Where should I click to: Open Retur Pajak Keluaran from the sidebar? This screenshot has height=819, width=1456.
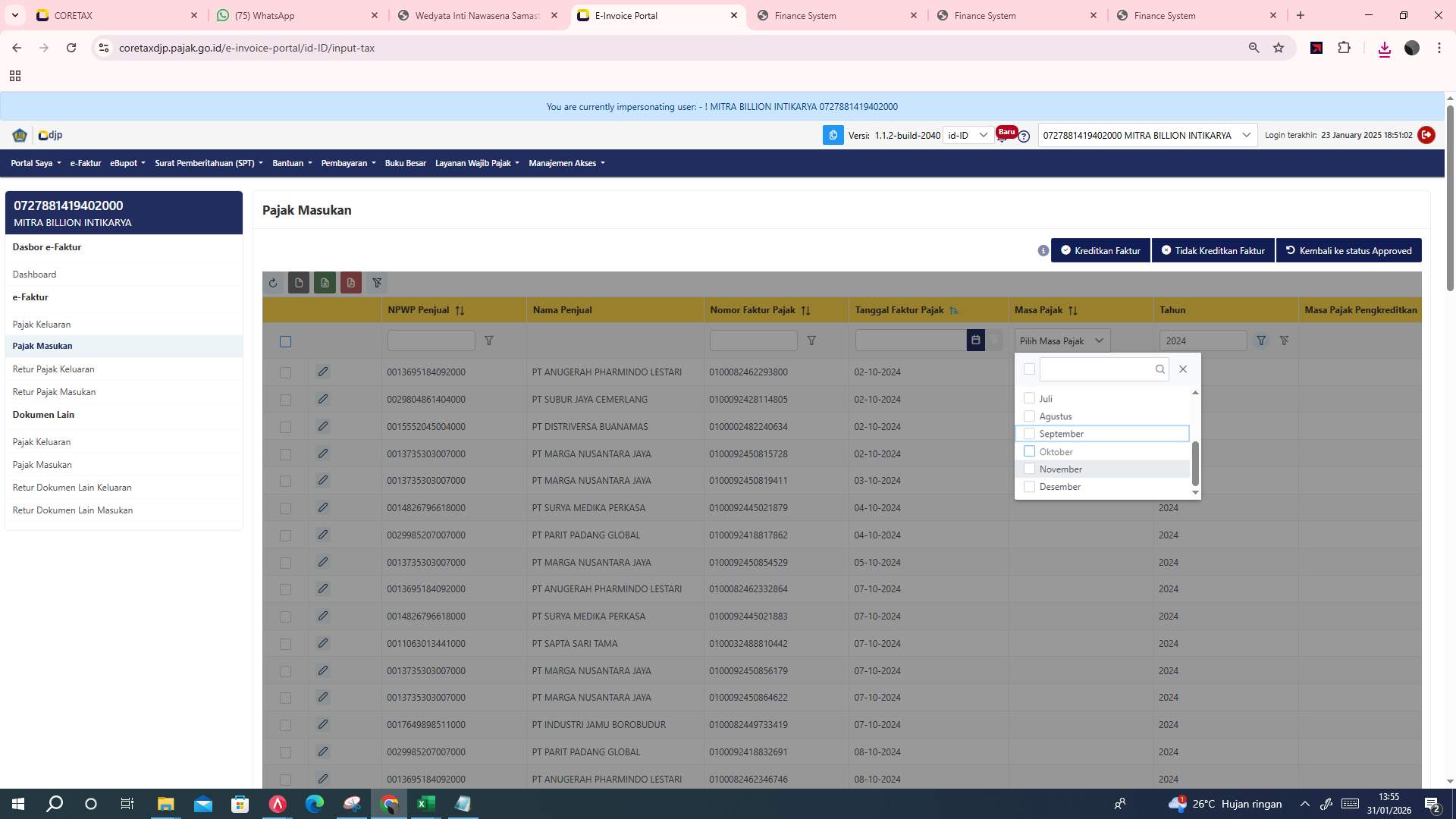coord(53,369)
